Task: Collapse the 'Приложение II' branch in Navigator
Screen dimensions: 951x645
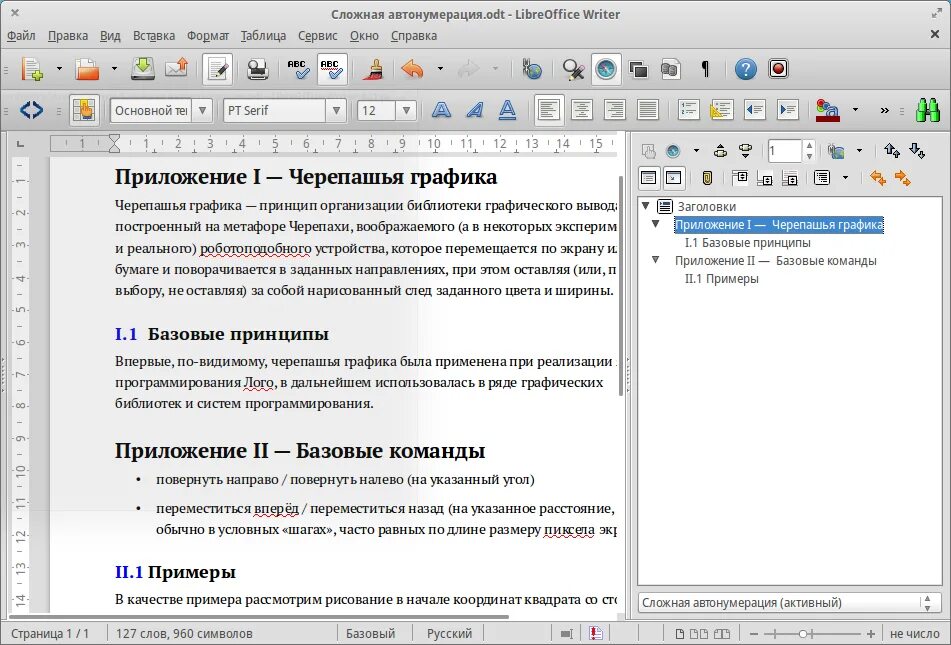Action: pyautogui.click(x=655, y=260)
